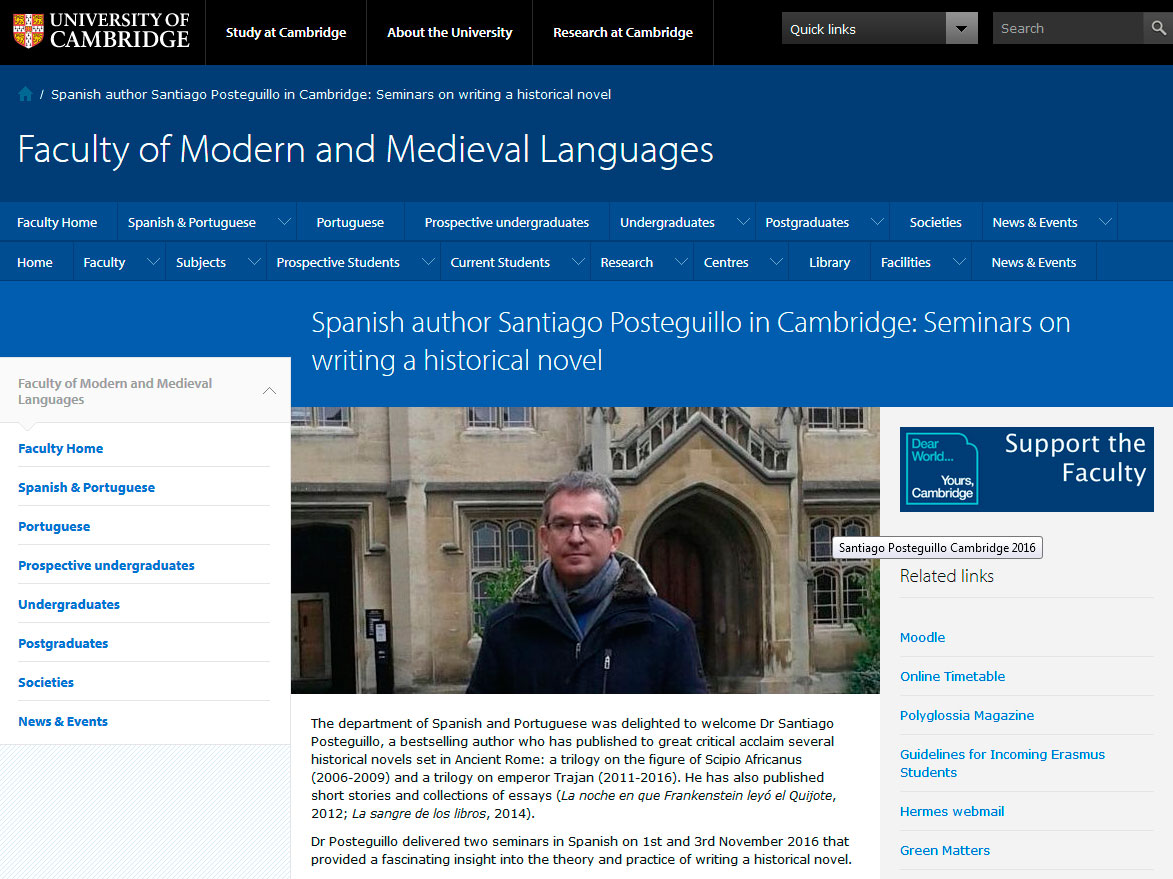Select Portuguese tab in top navigation
1173x879 pixels.
click(350, 222)
